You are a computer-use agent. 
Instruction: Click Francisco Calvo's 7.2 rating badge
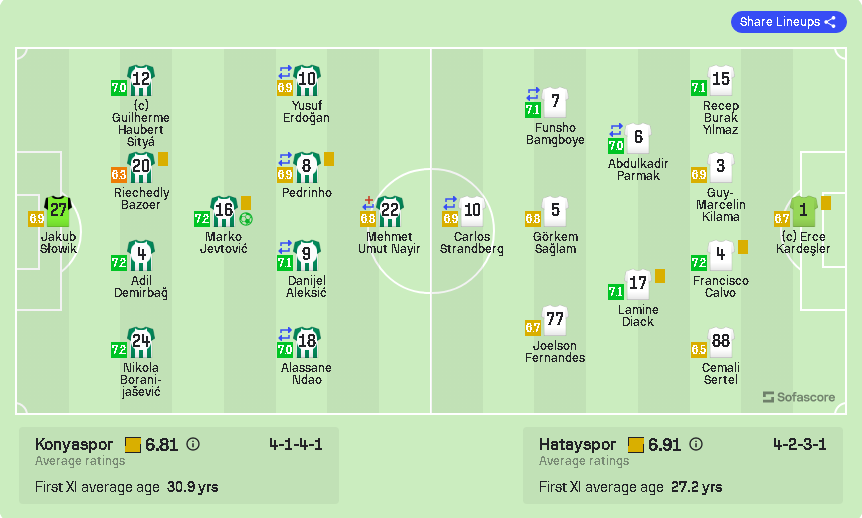(699, 263)
